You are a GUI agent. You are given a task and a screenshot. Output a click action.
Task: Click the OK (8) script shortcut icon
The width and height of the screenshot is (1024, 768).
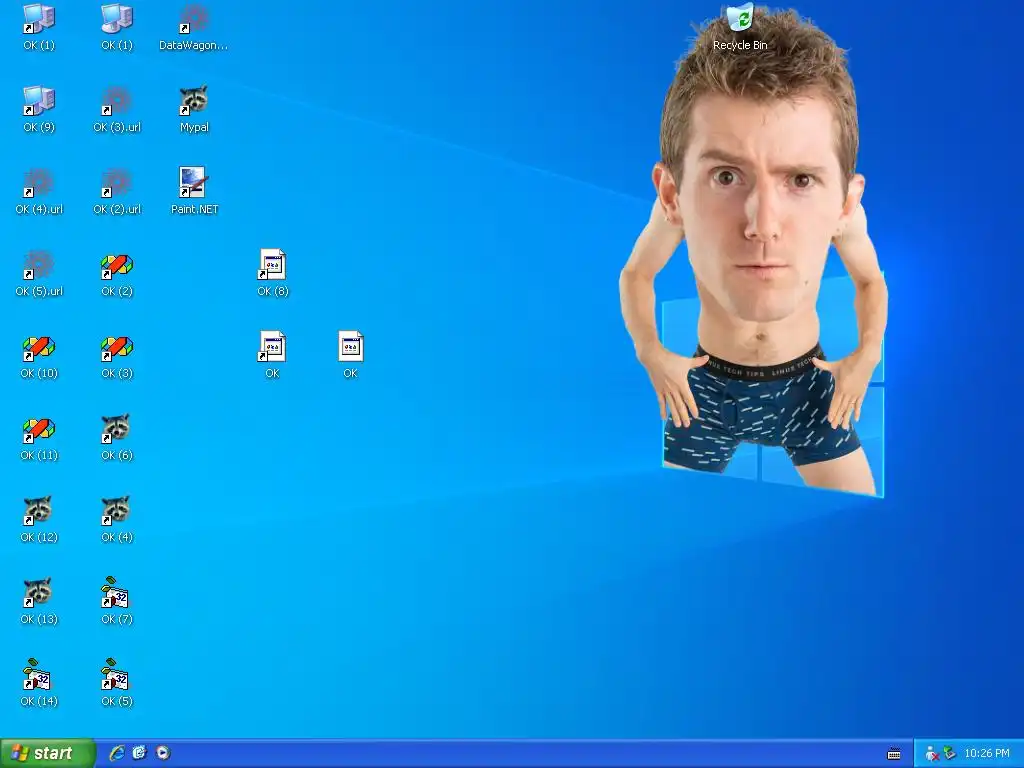click(x=272, y=273)
